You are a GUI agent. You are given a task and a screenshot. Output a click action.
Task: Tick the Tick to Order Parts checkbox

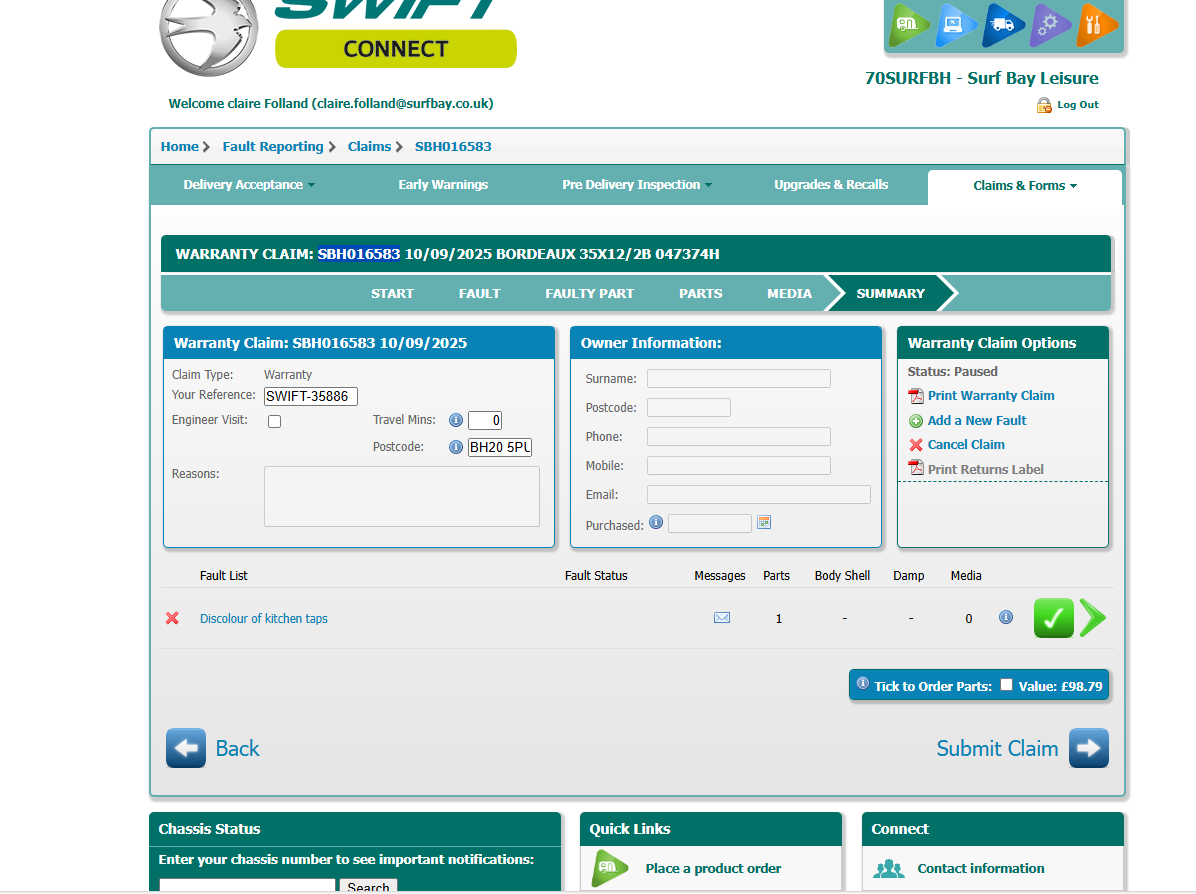1006,684
